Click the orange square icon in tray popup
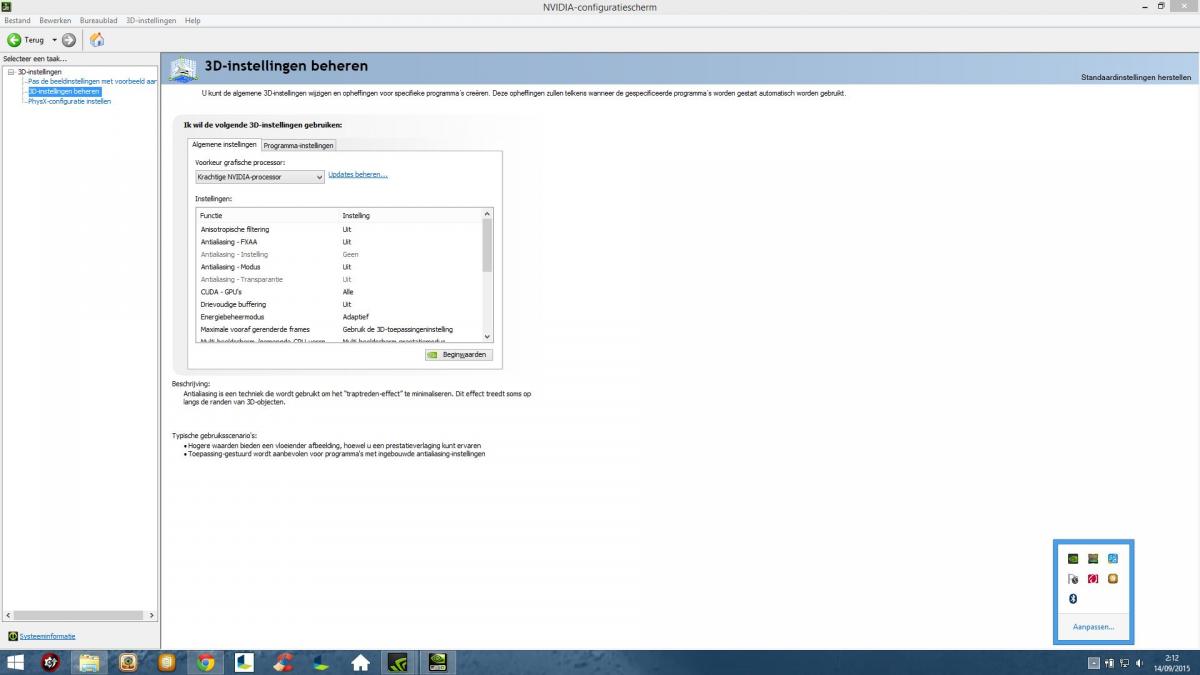Viewport: 1200px width, 675px height. (x=1113, y=579)
